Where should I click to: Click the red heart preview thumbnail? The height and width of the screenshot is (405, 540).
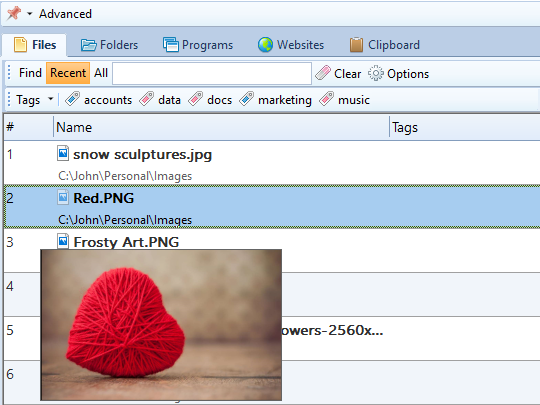pyautogui.click(x=161, y=325)
